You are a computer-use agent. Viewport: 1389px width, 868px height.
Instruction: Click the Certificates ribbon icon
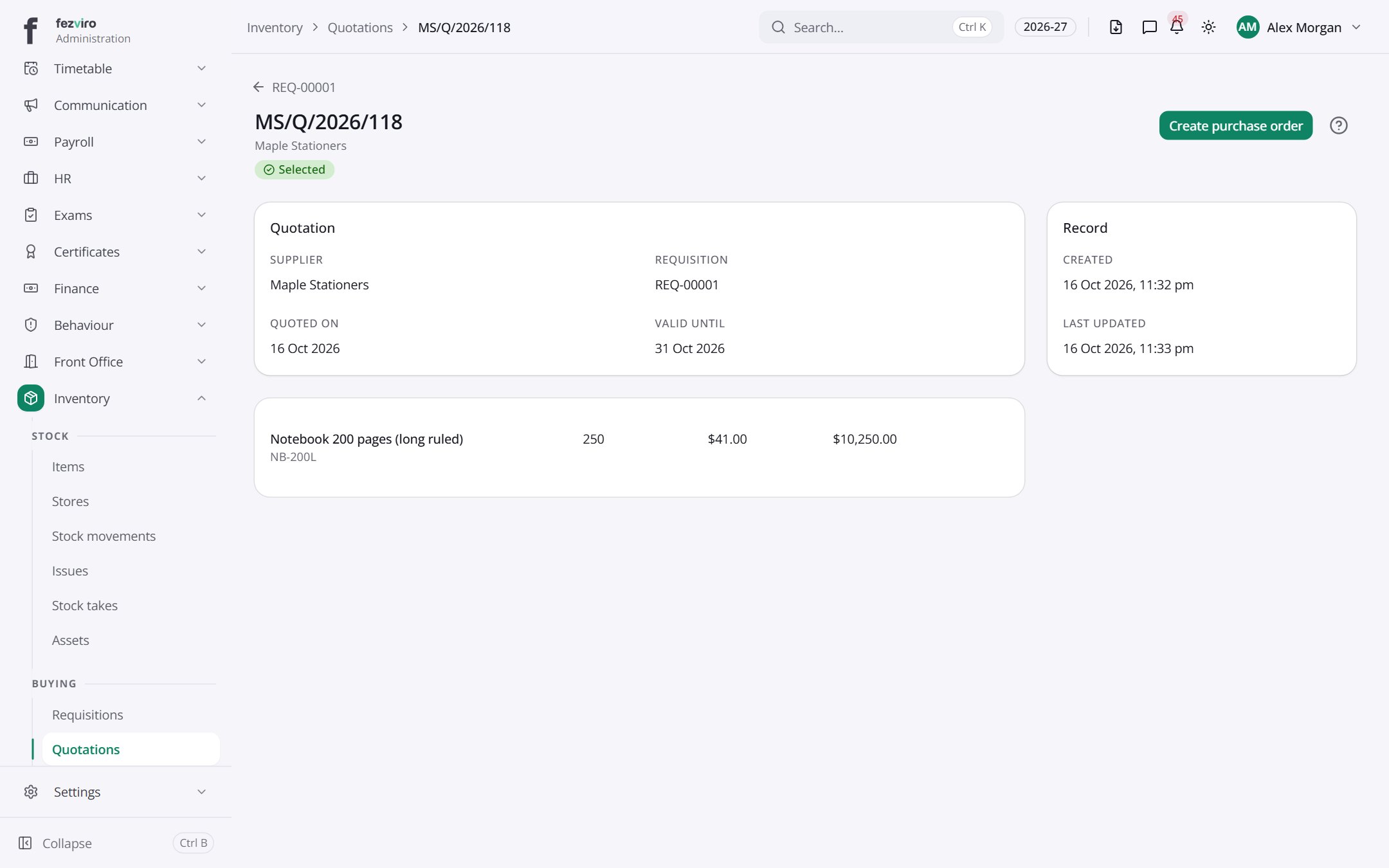tap(31, 251)
